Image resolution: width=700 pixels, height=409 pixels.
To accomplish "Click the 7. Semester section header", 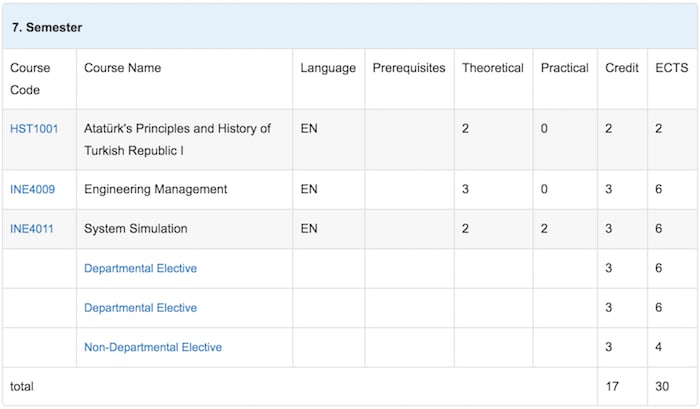I will click(47, 27).
